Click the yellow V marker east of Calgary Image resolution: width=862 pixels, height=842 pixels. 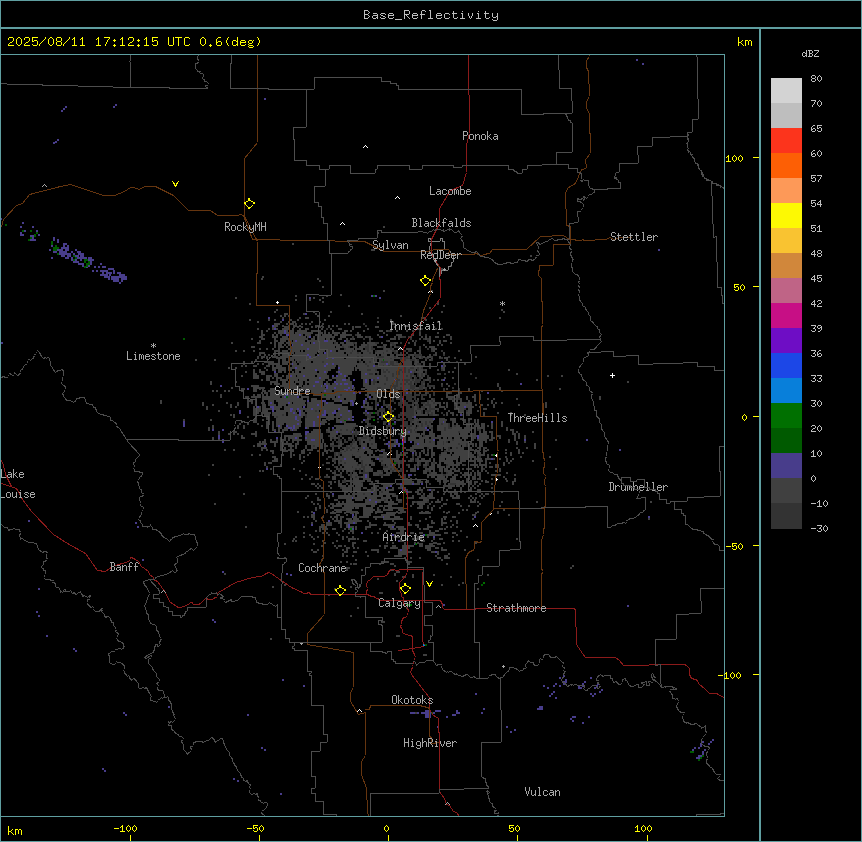coord(429,584)
